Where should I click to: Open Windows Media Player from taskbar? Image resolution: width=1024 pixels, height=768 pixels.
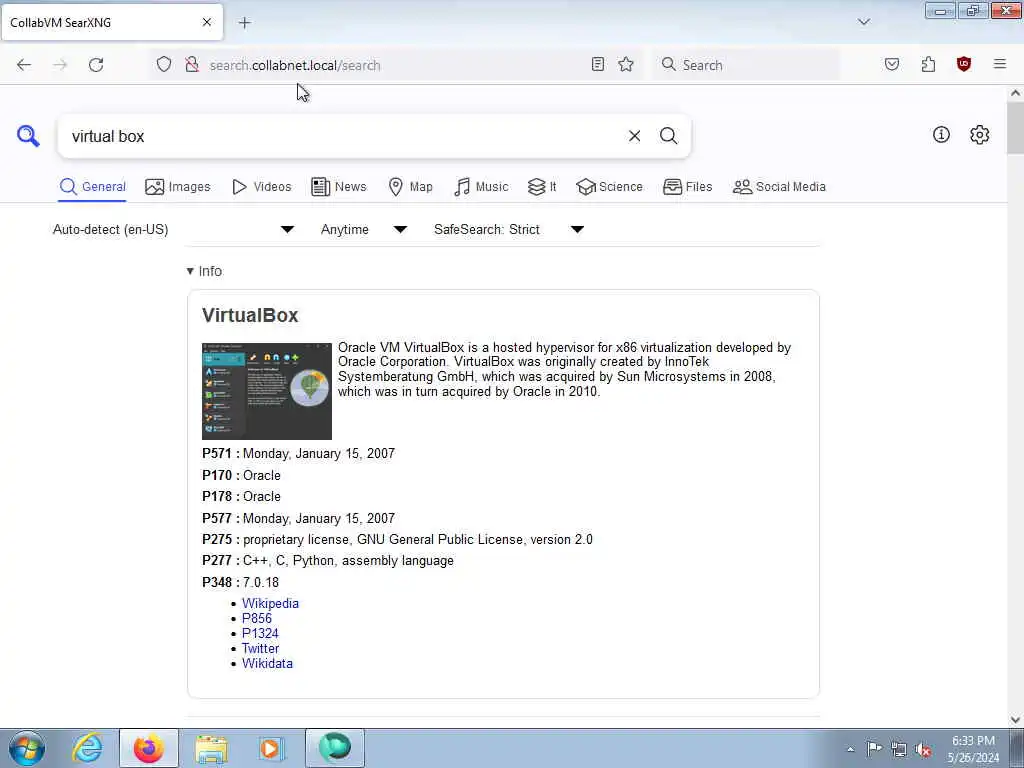271,748
